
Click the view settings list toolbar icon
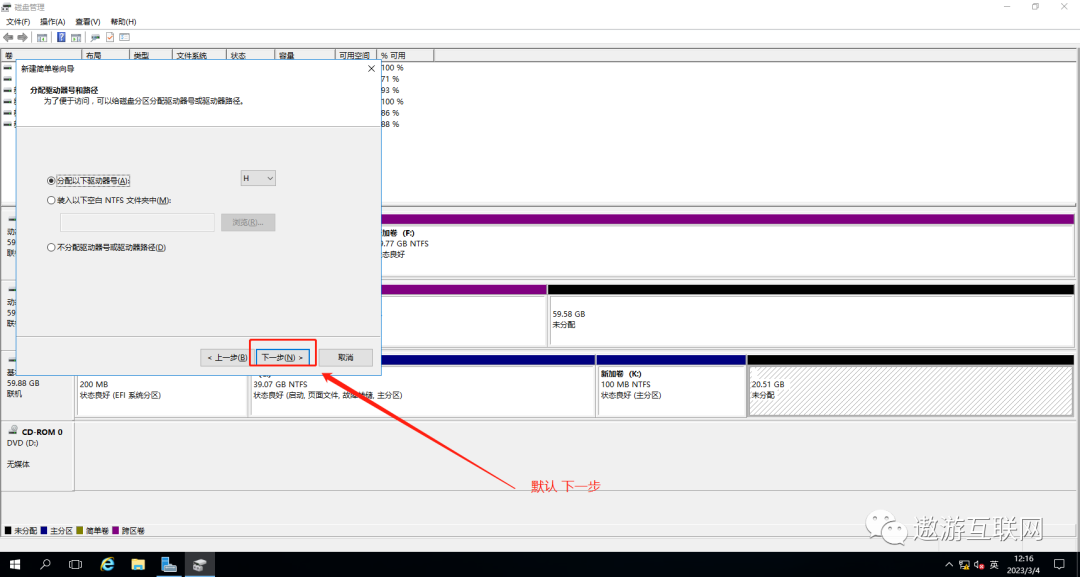click(125, 37)
